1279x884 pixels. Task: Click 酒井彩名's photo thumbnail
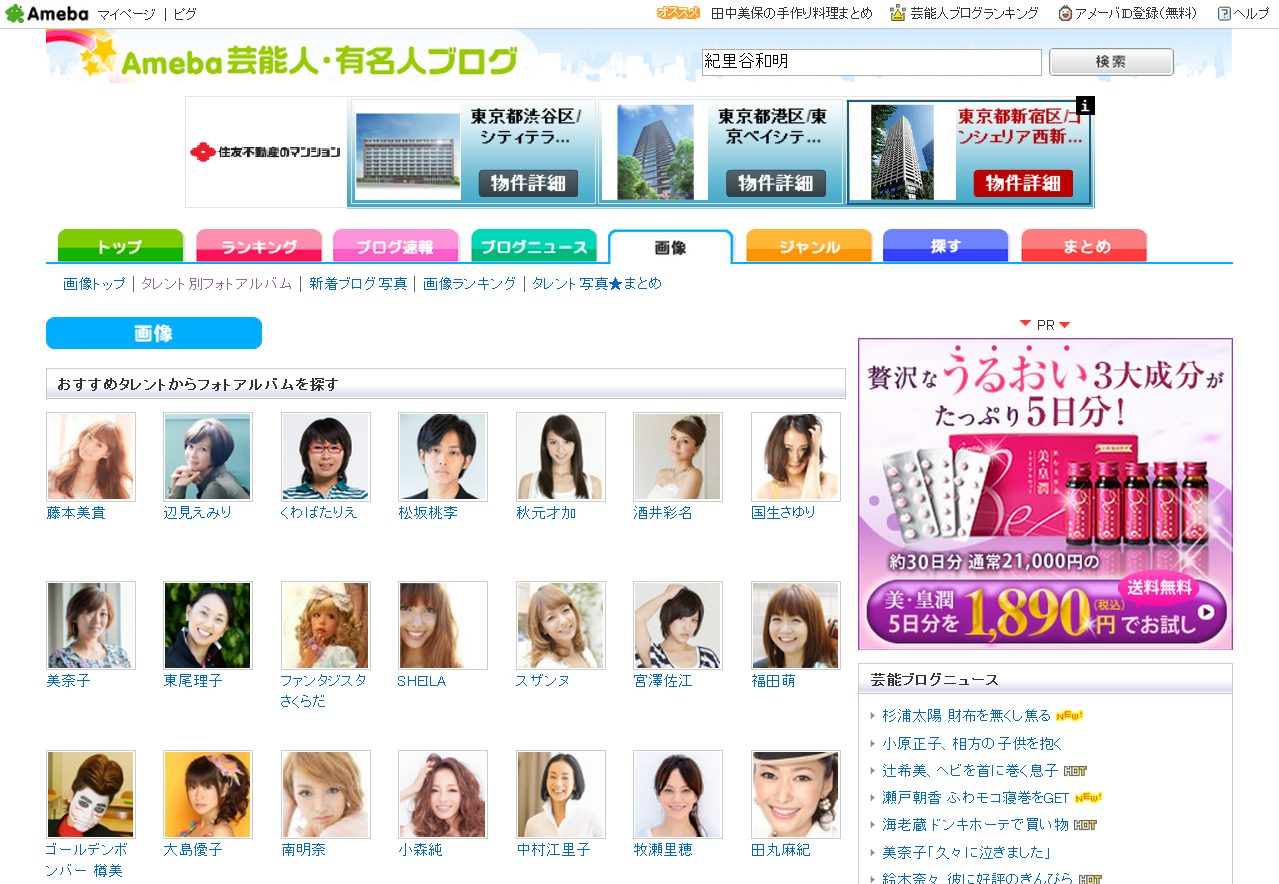click(678, 457)
